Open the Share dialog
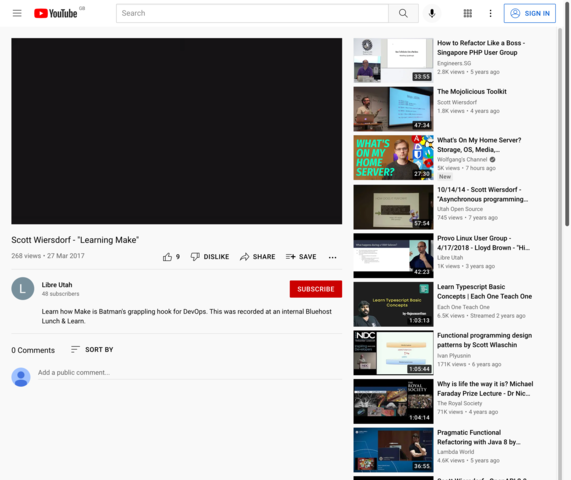571x480 pixels. point(257,257)
